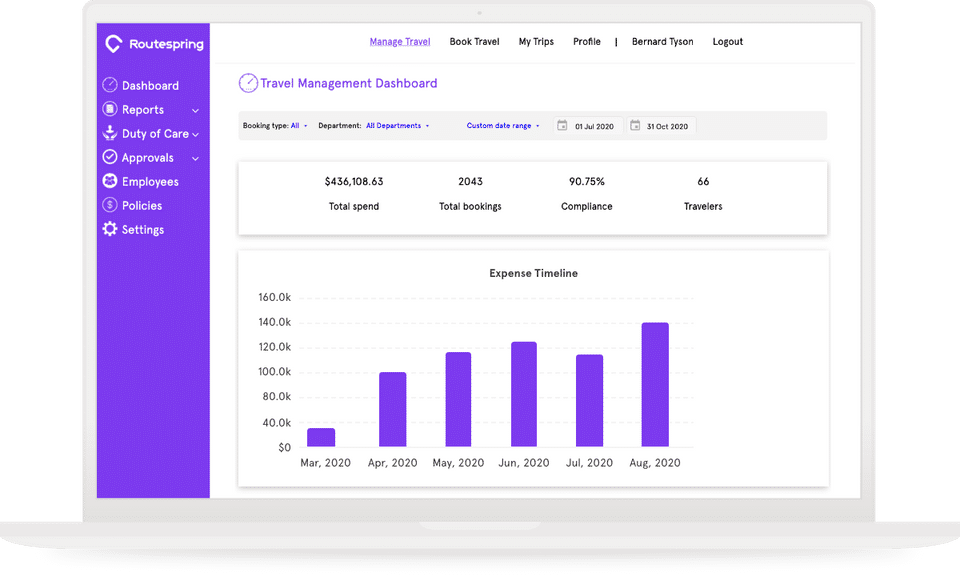The image size is (960, 581).
Task: Open the Booking type All dropdown
Action: click(299, 126)
